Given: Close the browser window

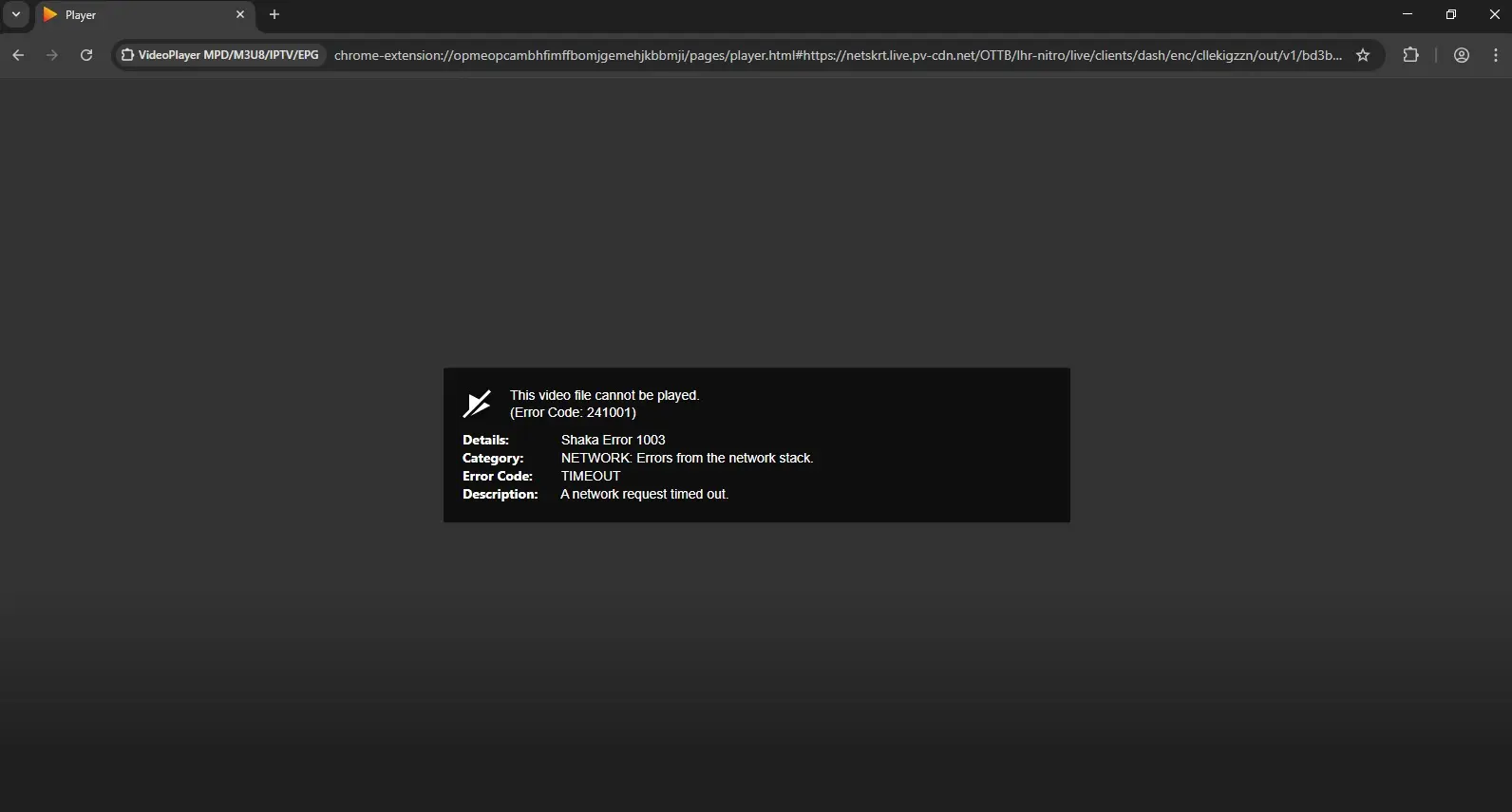Looking at the screenshot, I should pyautogui.click(x=1494, y=14).
